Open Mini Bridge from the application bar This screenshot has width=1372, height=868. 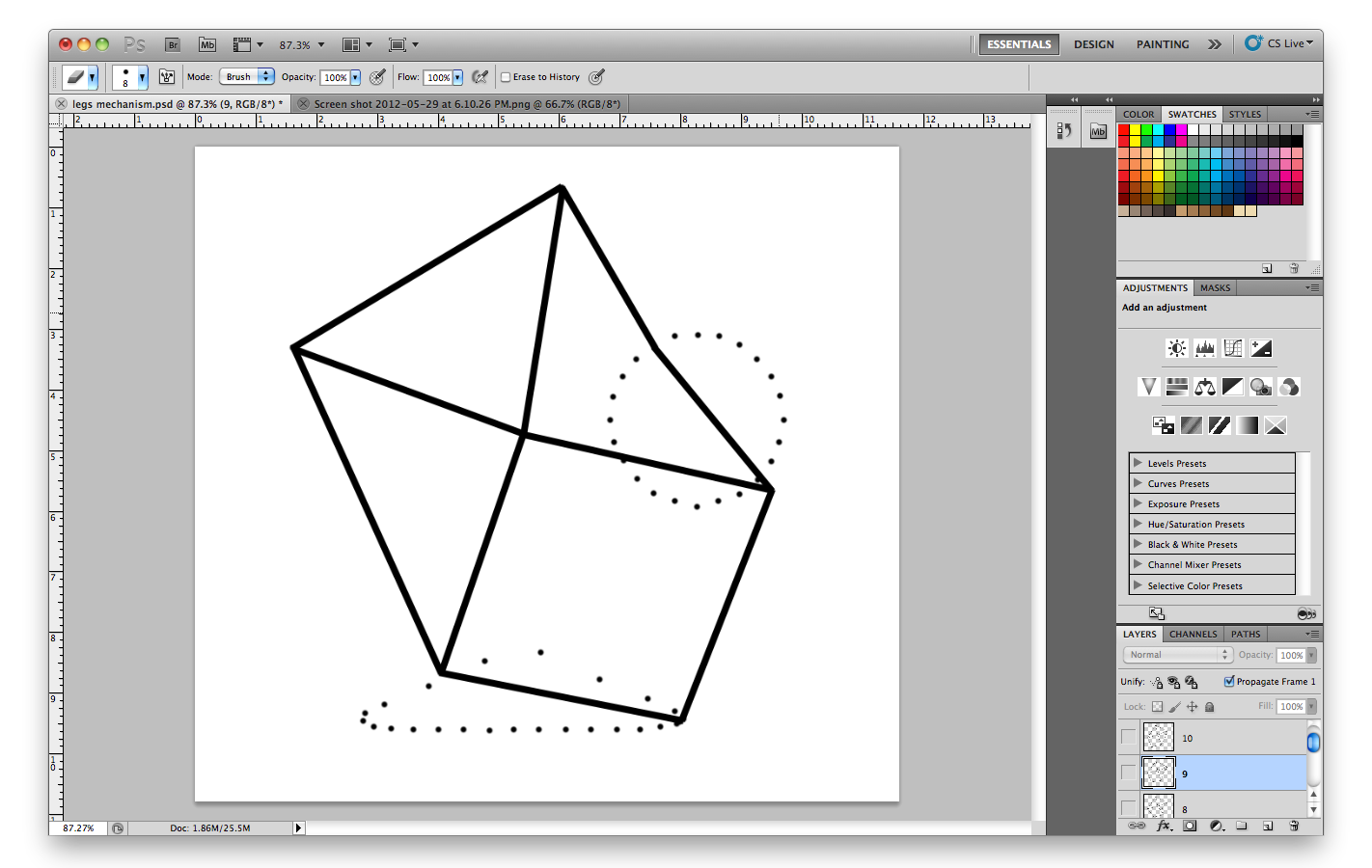pyautogui.click(x=207, y=44)
